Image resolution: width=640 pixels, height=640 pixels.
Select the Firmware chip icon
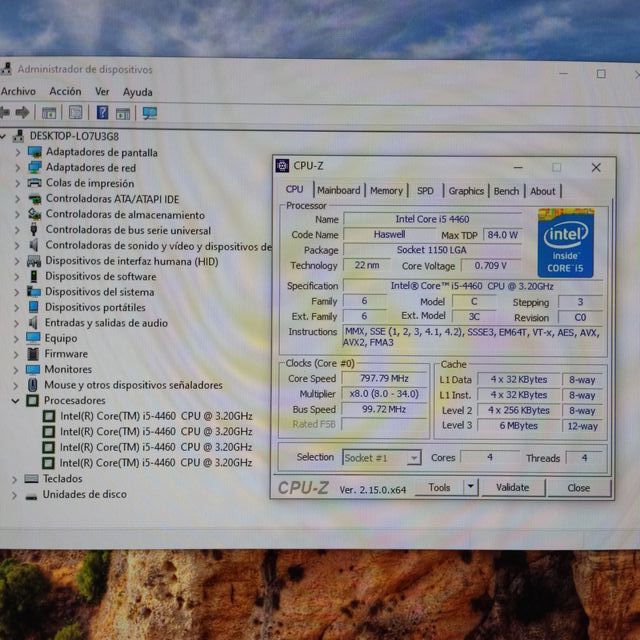coord(33,353)
